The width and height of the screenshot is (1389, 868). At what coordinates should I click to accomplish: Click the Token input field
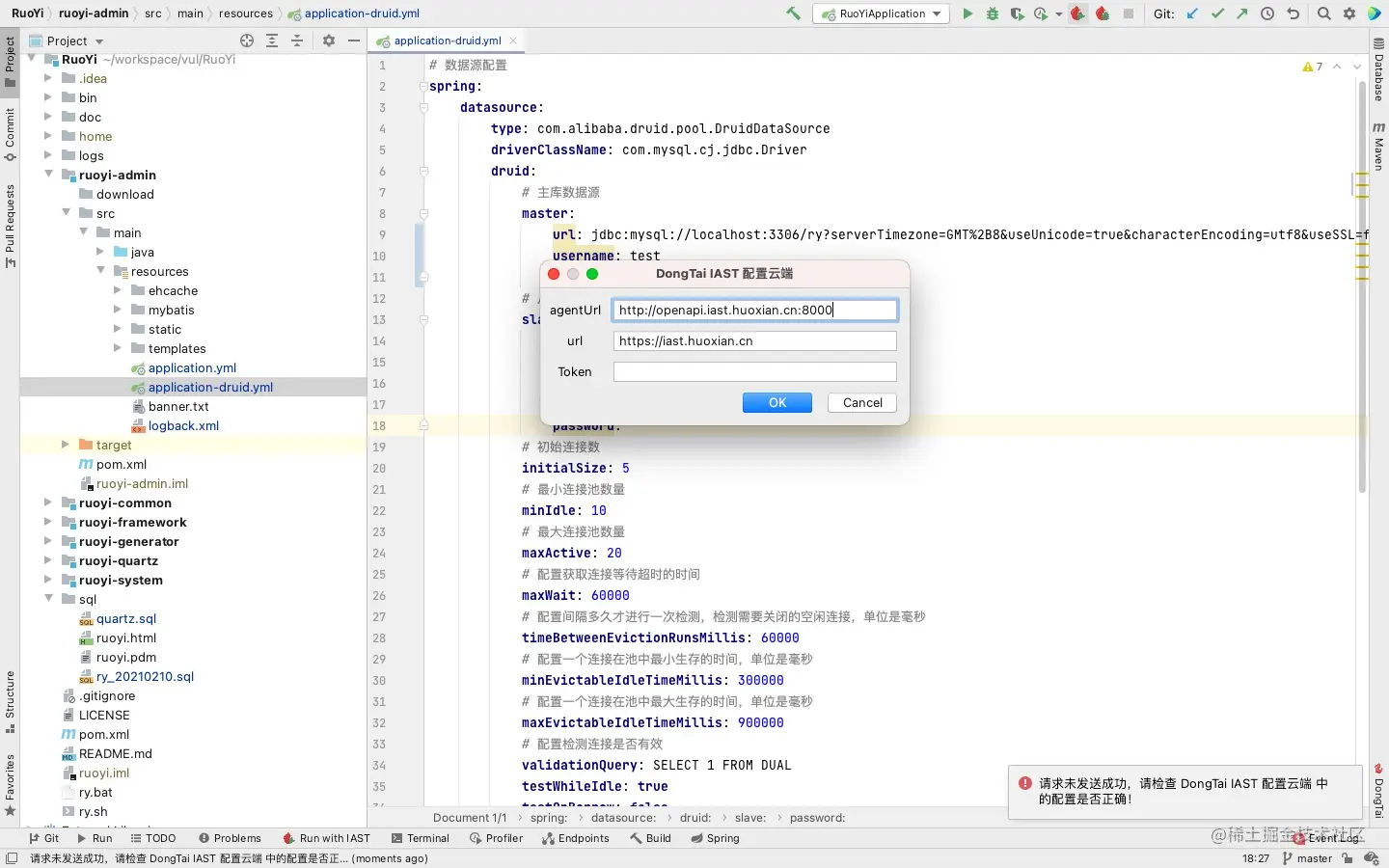pos(753,371)
